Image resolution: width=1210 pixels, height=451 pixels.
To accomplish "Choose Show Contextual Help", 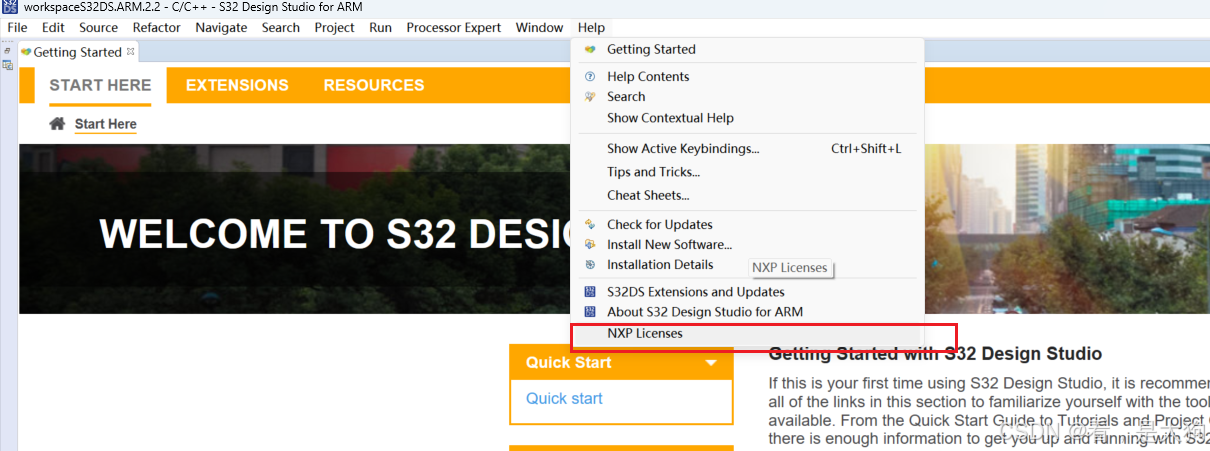I will pos(747,118).
